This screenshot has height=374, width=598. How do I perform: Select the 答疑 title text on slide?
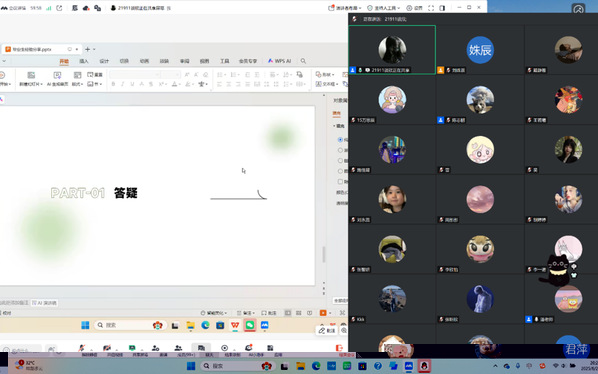click(x=126, y=193)
